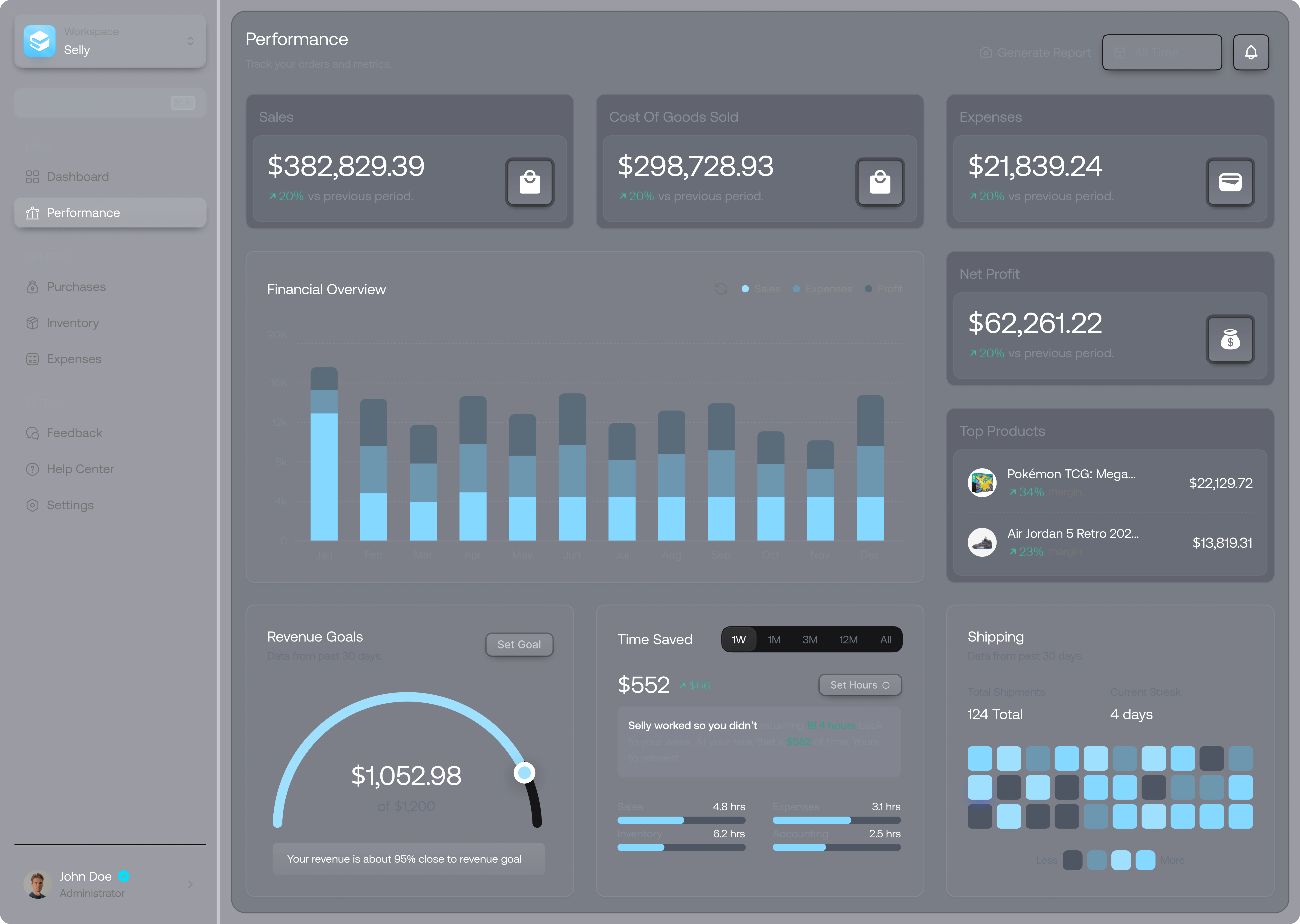This screenshot has height=924, width=1300.
Task: Toggle the Expenses legend series
Action: (823, 289)
